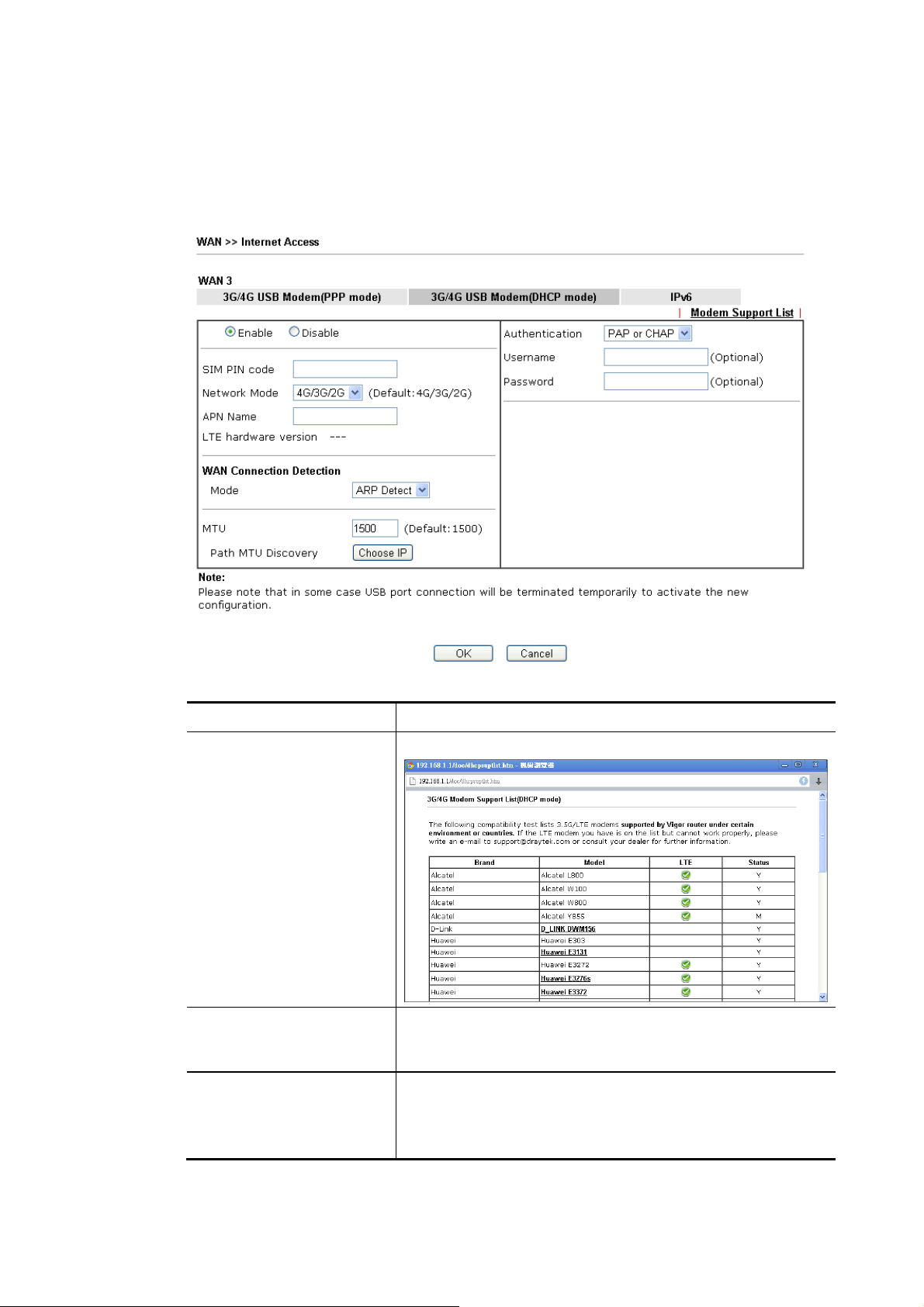Screen dimensions: 924x1307
Task: Switch to the IPv6 tab
Action: [680, 297]
